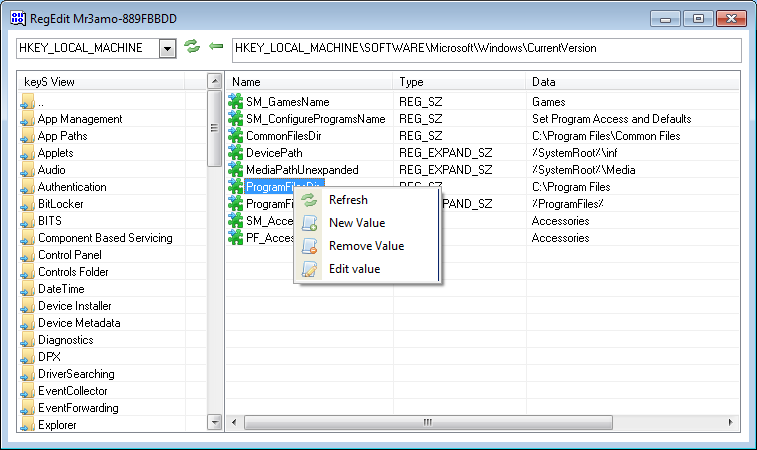Click the REG_EXPAND_SZ type of DevicePath
757x450 pixels.
[x=445, y=153]
